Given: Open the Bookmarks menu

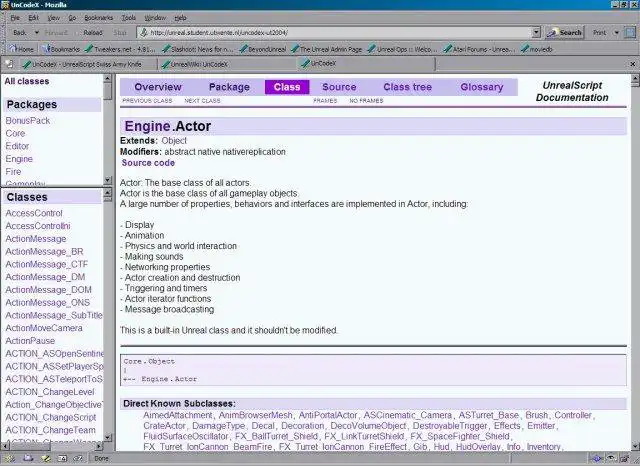Looking at the screenshot, I should (x=98, y=18).
